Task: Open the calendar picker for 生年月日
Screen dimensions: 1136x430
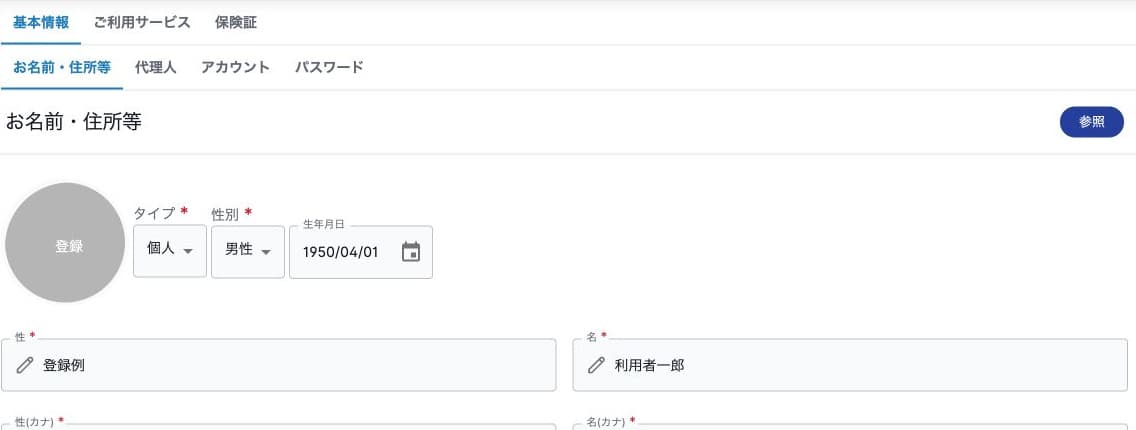Action: tap(411, 252)
